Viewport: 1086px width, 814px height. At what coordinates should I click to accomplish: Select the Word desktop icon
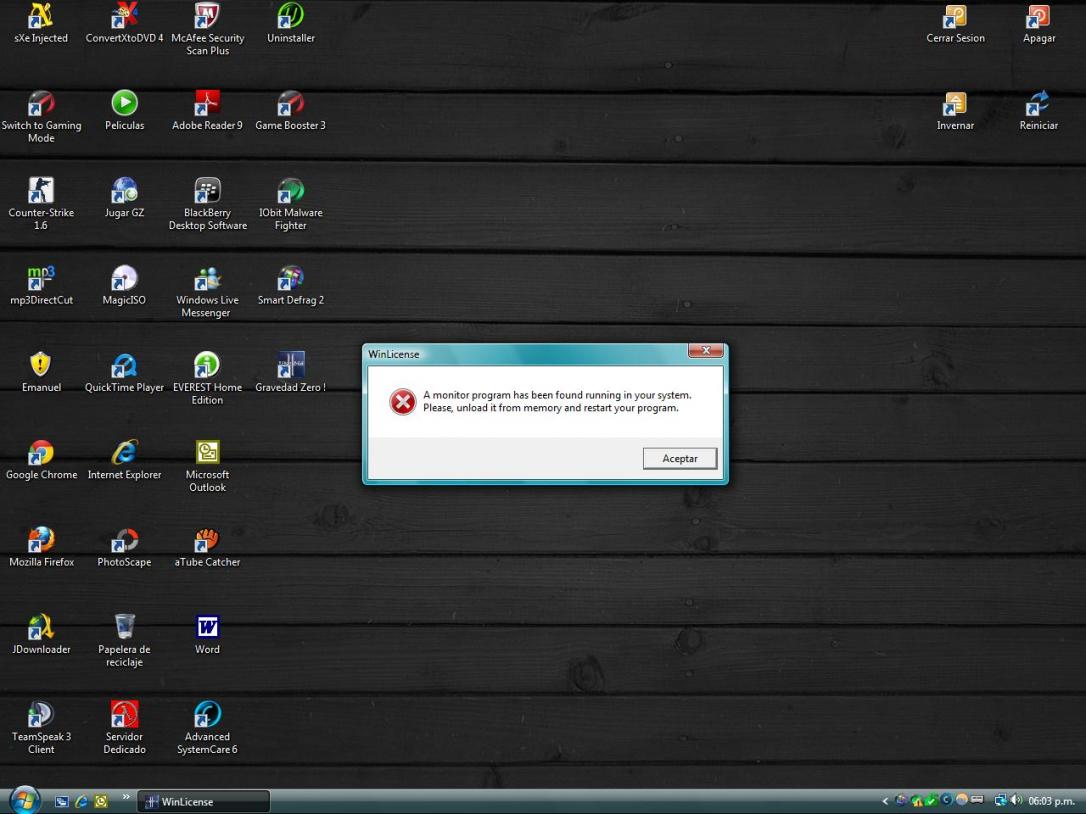click(207, 634)
